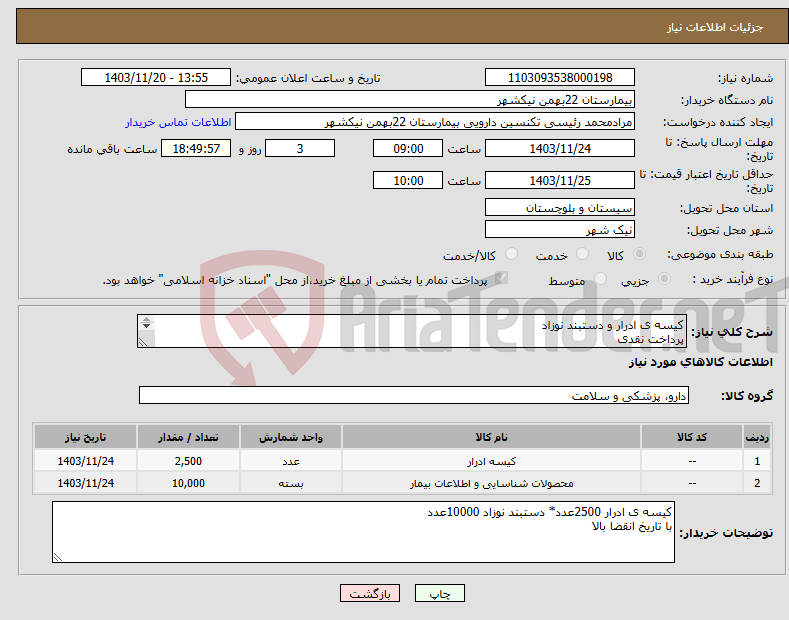Click the توضیحات خریدار text area
789x620 pixels.
coord(363,532)
